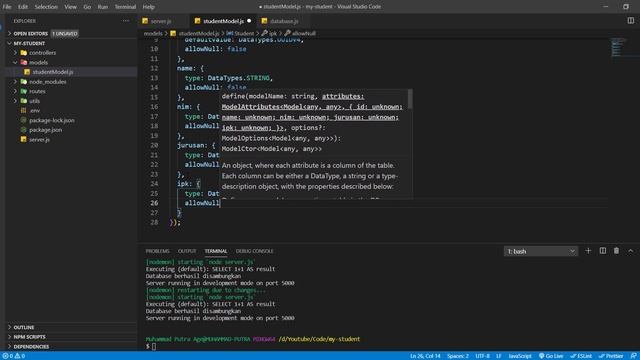640x360 pixels.
Task: Click the models breadcrumb
Action: tap(153, 33)
